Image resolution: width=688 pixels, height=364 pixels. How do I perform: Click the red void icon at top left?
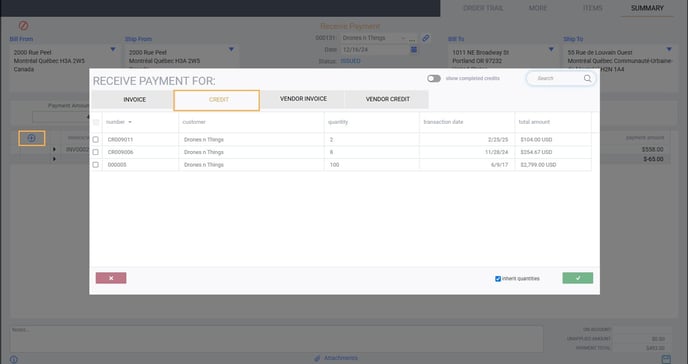click(24, 26)
